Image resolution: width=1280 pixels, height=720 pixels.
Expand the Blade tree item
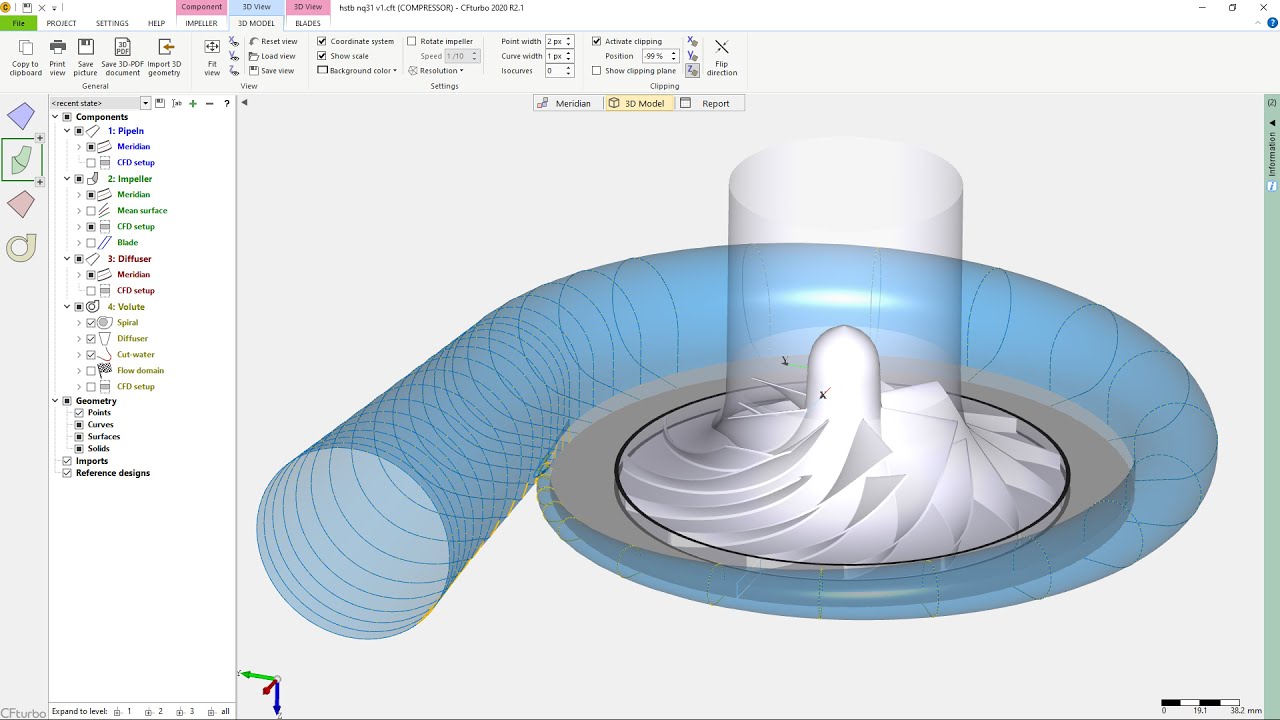point(79,243)
